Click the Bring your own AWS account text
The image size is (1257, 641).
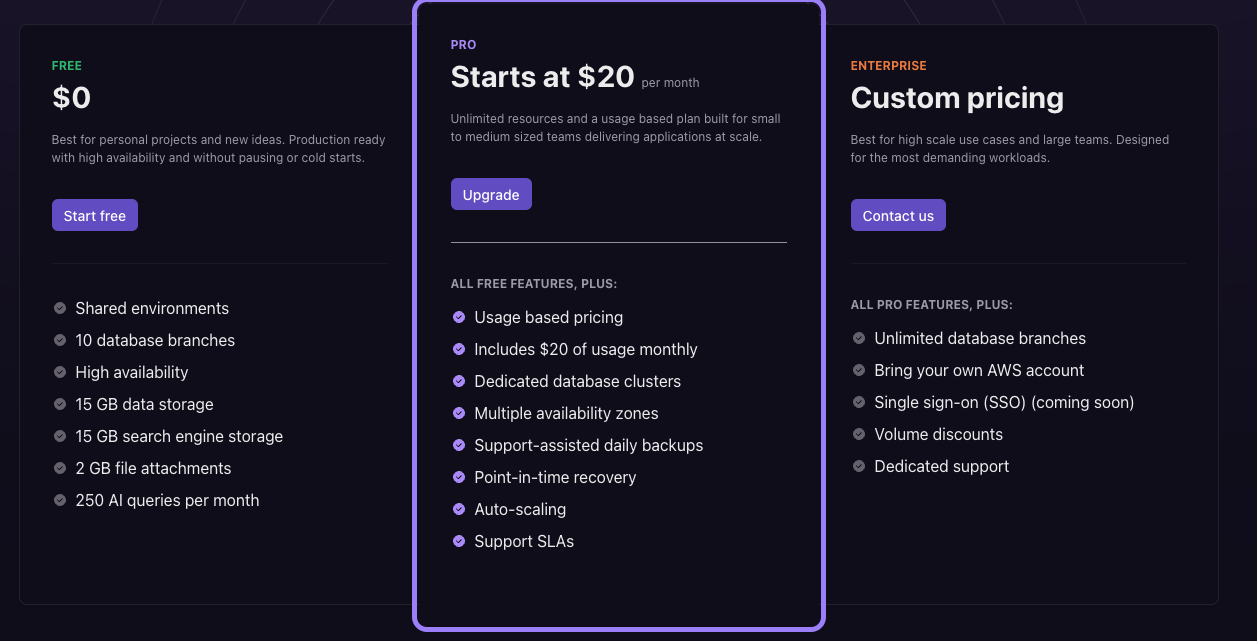tap(979, 370)
